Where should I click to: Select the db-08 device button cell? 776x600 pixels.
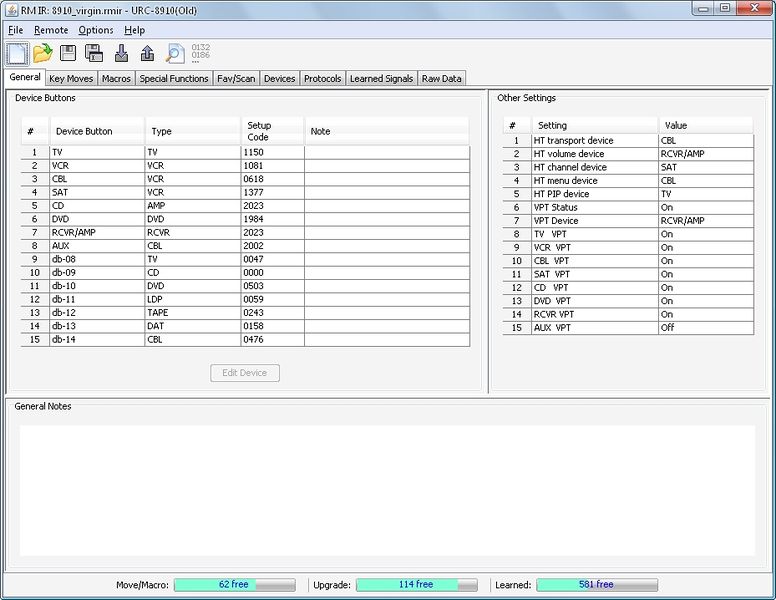(x=97, y=259)
